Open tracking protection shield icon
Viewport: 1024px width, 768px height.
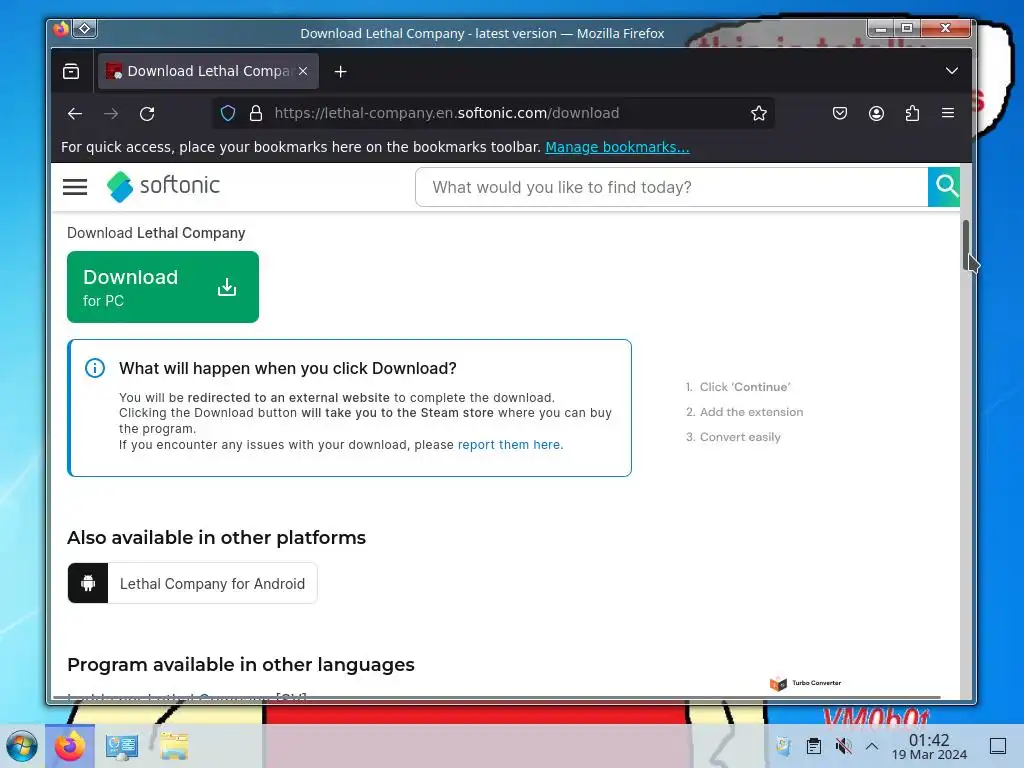point(228,114)
